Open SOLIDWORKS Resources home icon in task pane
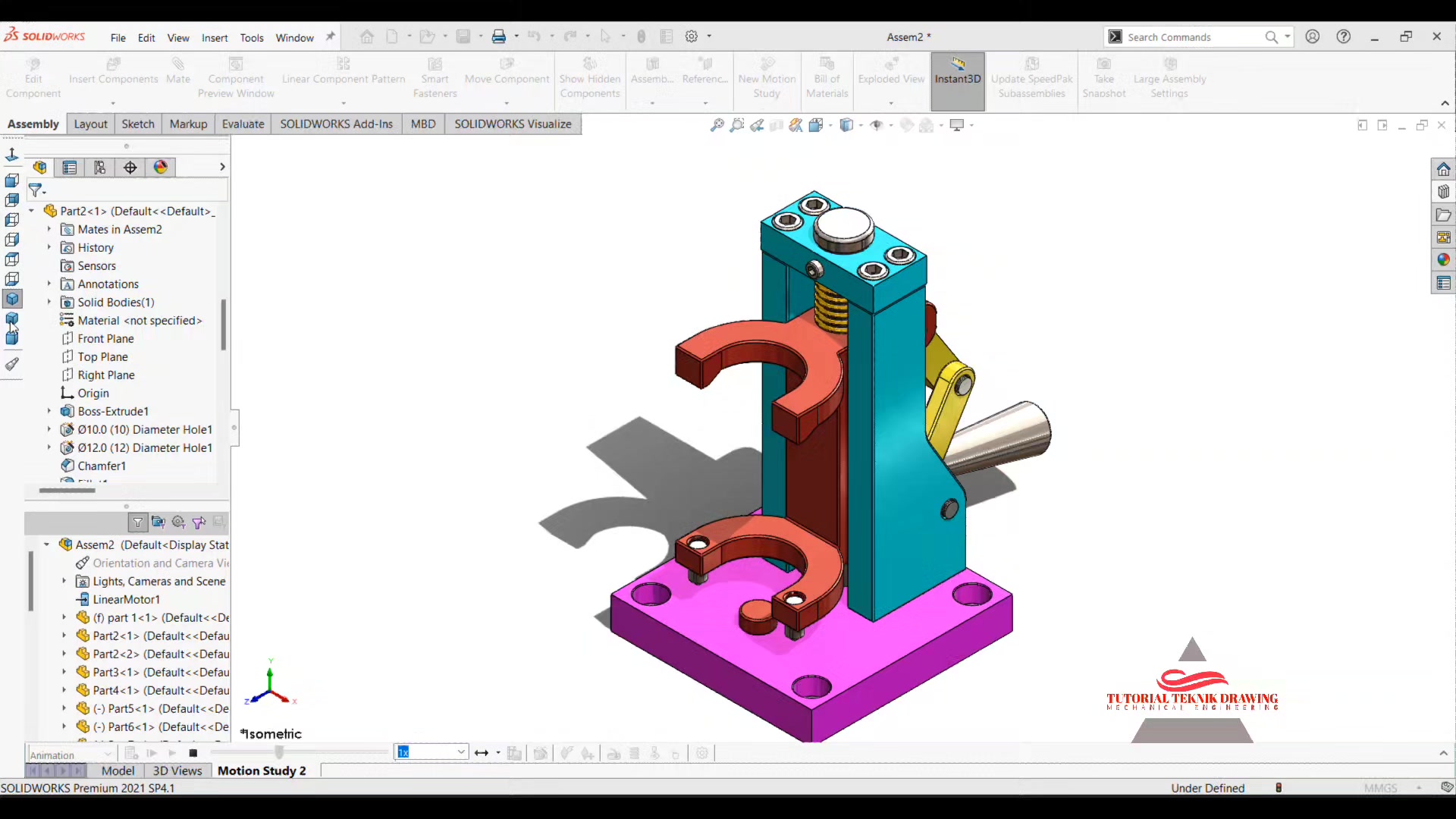The image size is (1456, 819). 1443,169
